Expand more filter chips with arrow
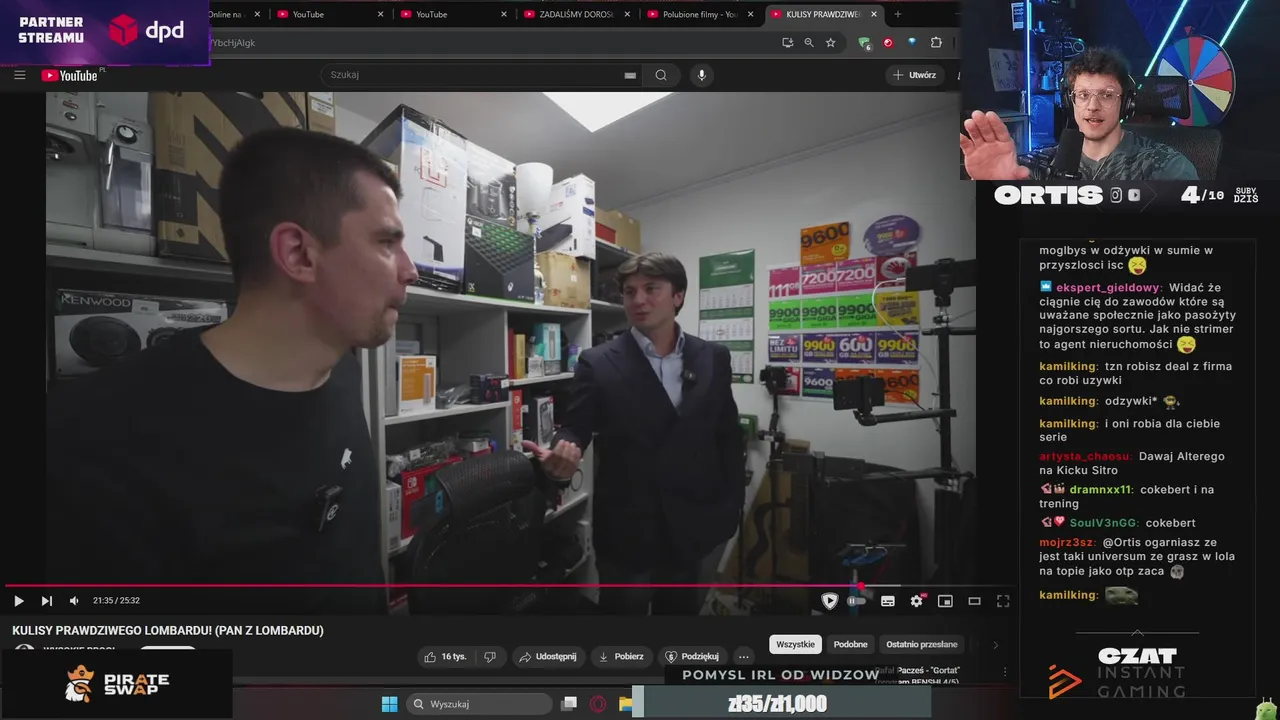Viewport: 1280px width, 720px height. [995, 644]
